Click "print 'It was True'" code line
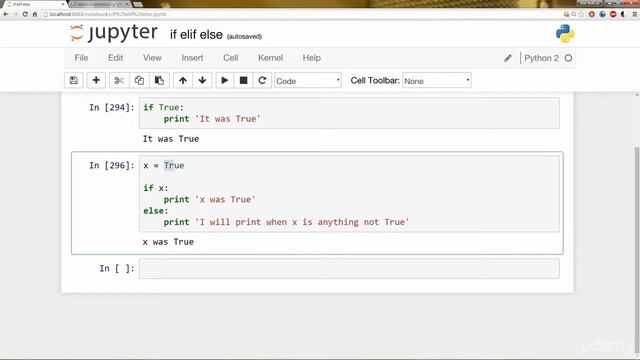Screen dimensions: 640x360 point(212,119)
